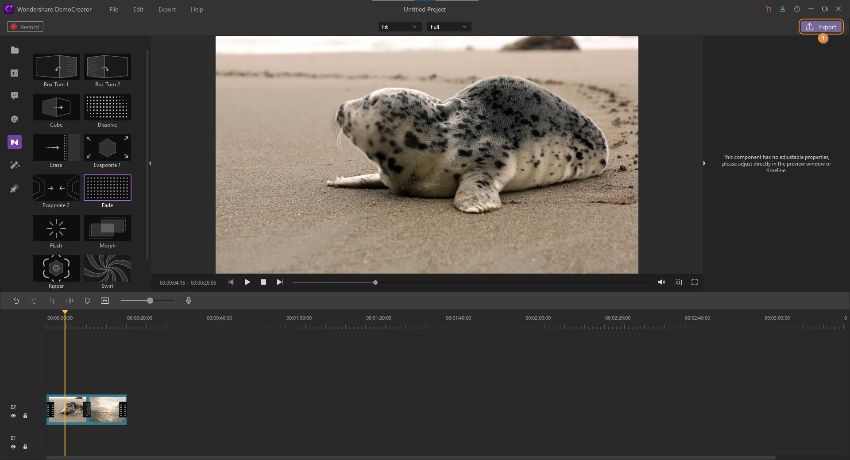Viewport: 850px width, 460px height.
Task: Lock track 02
Action: tap(25, 416)
